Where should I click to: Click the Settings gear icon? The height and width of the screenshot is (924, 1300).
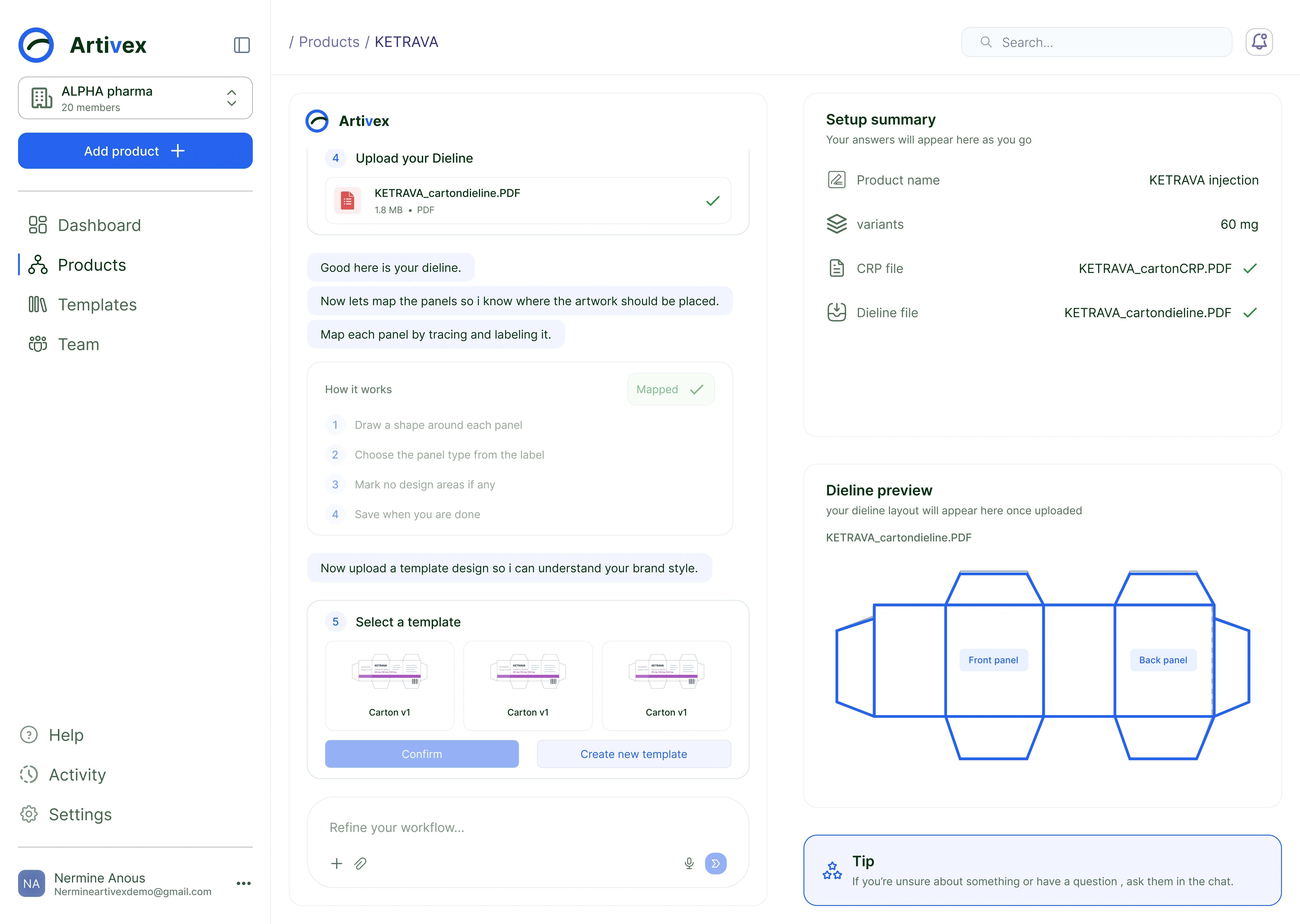[x=29, y=814]
